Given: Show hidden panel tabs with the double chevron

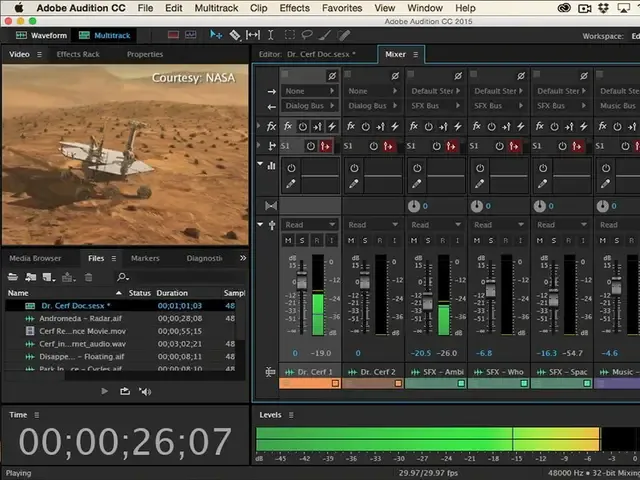Looking at the screenshot, I should (242, 258).
